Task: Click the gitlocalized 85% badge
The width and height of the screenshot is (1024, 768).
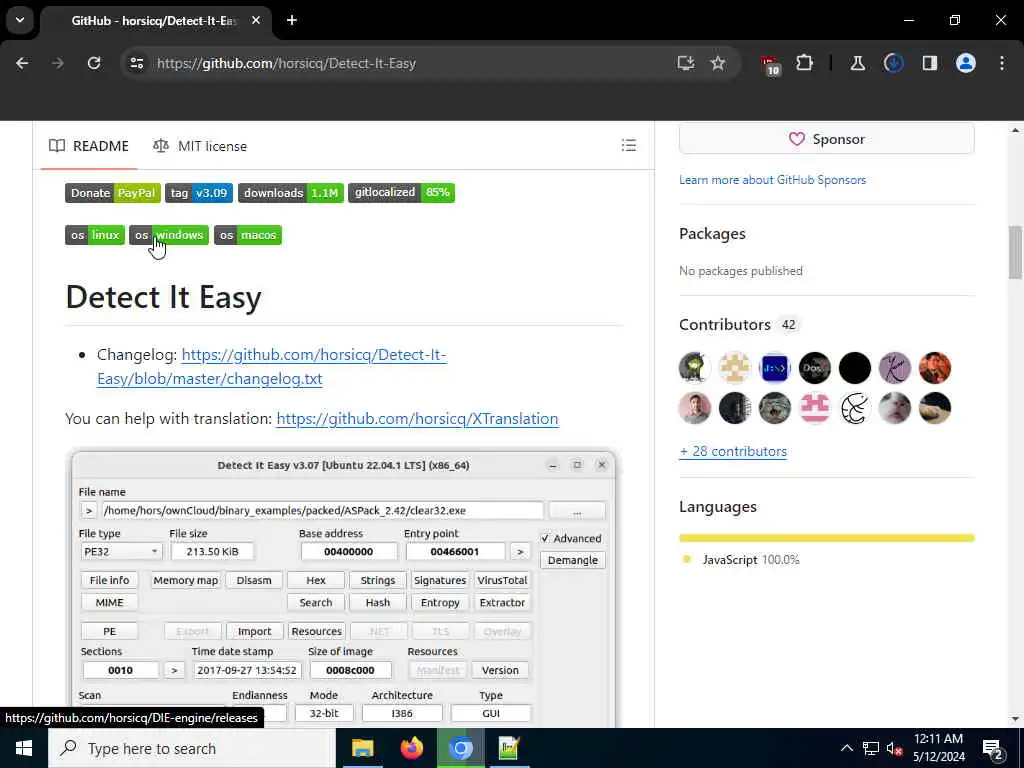Action: click(401, 193)
